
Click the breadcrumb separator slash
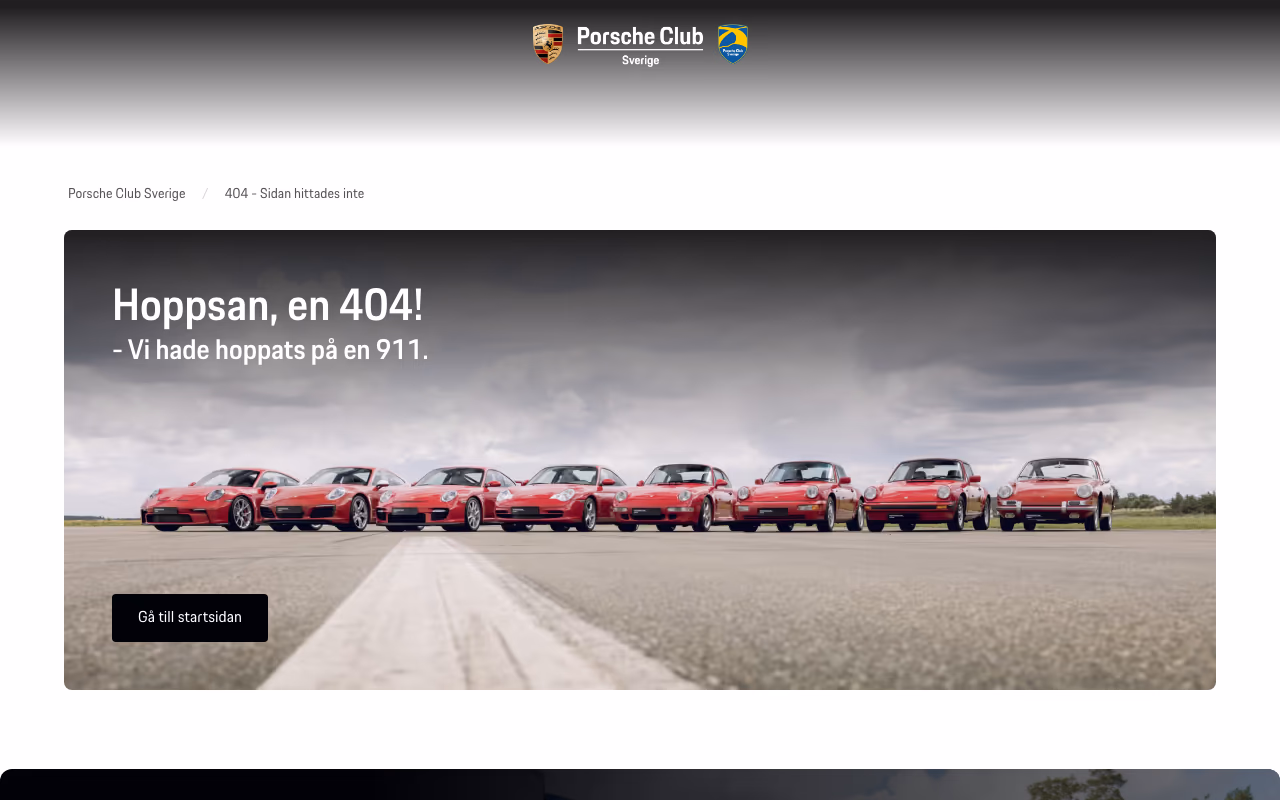[205, 193]
